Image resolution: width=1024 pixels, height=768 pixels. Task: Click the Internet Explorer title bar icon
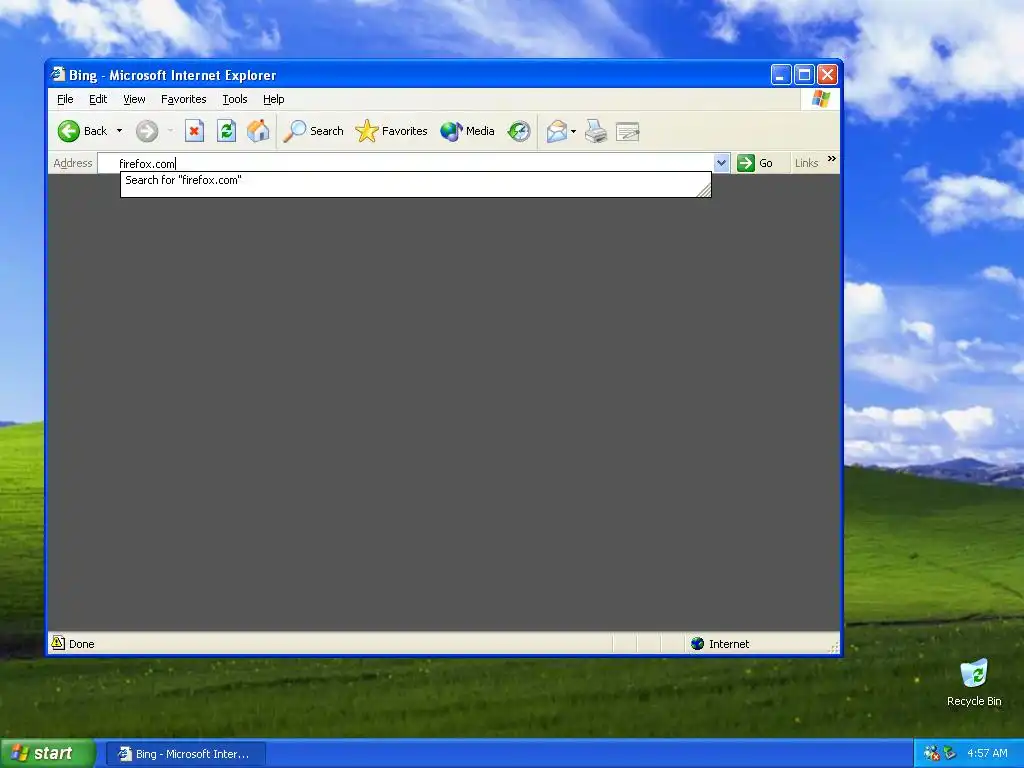tap(59, 74)
